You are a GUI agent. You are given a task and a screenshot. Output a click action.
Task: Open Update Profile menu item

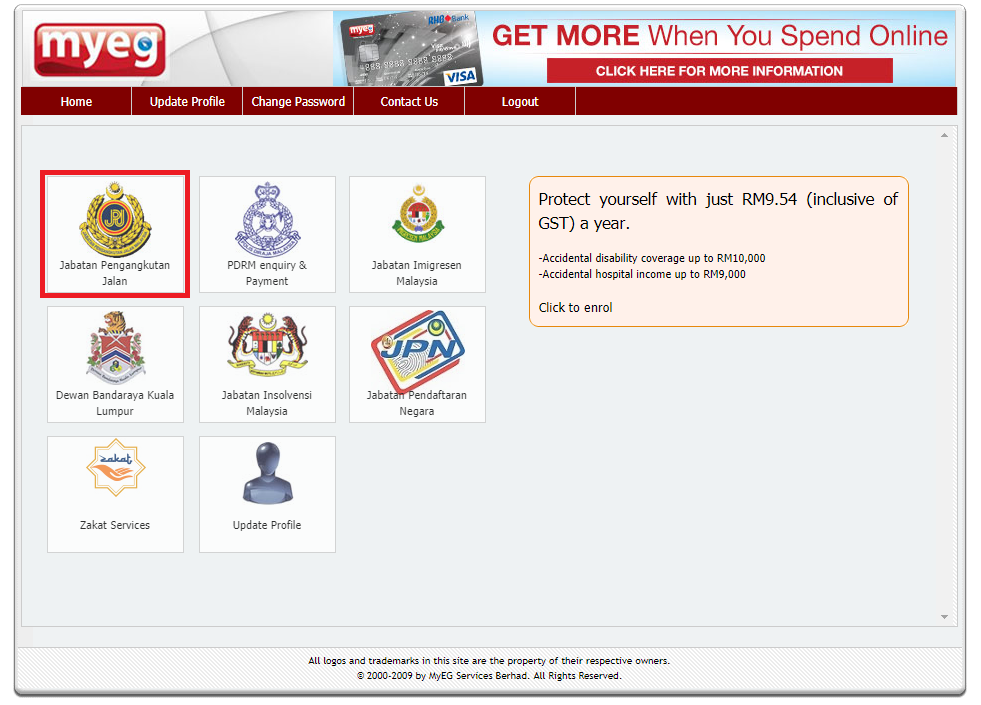(x=187, y=101)
